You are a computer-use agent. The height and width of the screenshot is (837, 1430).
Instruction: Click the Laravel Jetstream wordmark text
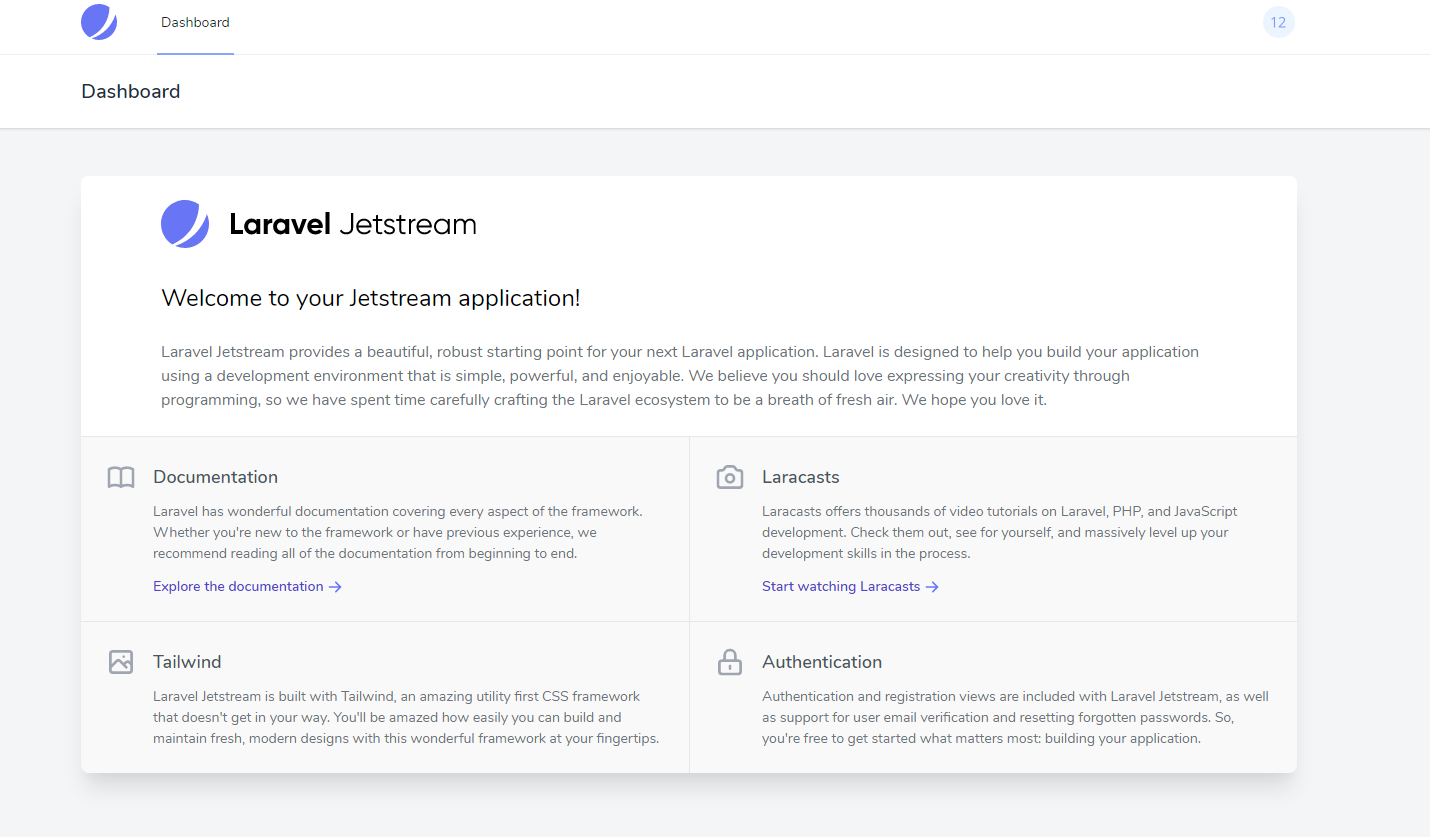pyautogui.click(x=353, y=224)
